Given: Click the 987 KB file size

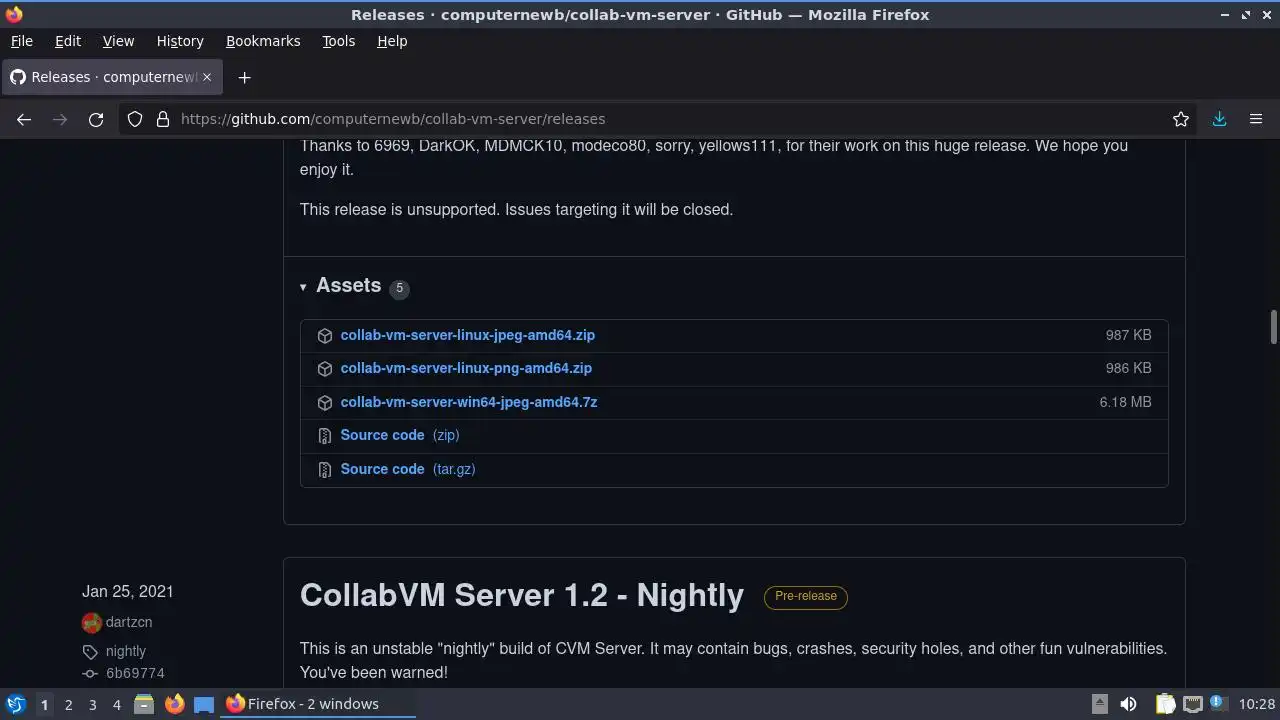Looking at the screenshot, I should (x=1128, y=335).
